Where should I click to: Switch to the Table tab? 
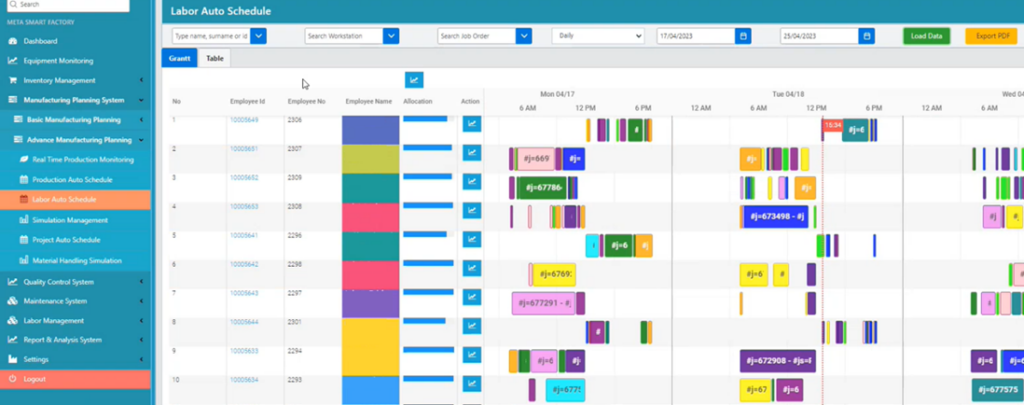coord(215,59)
